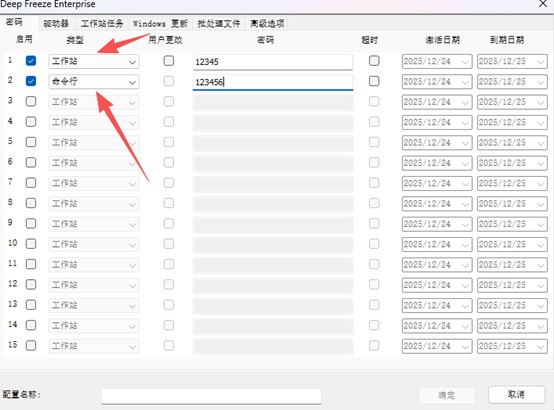
Task: Click the 到期日期 column header
Action: point(507,40)
